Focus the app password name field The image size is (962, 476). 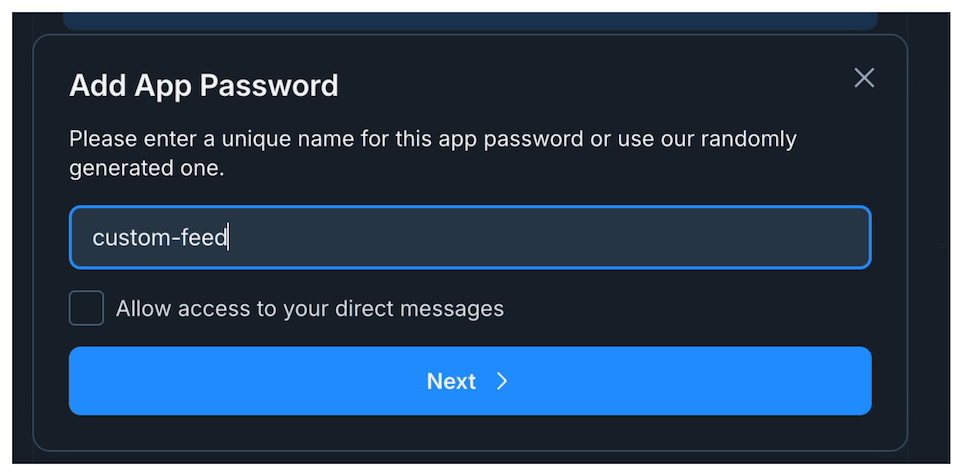470,238
